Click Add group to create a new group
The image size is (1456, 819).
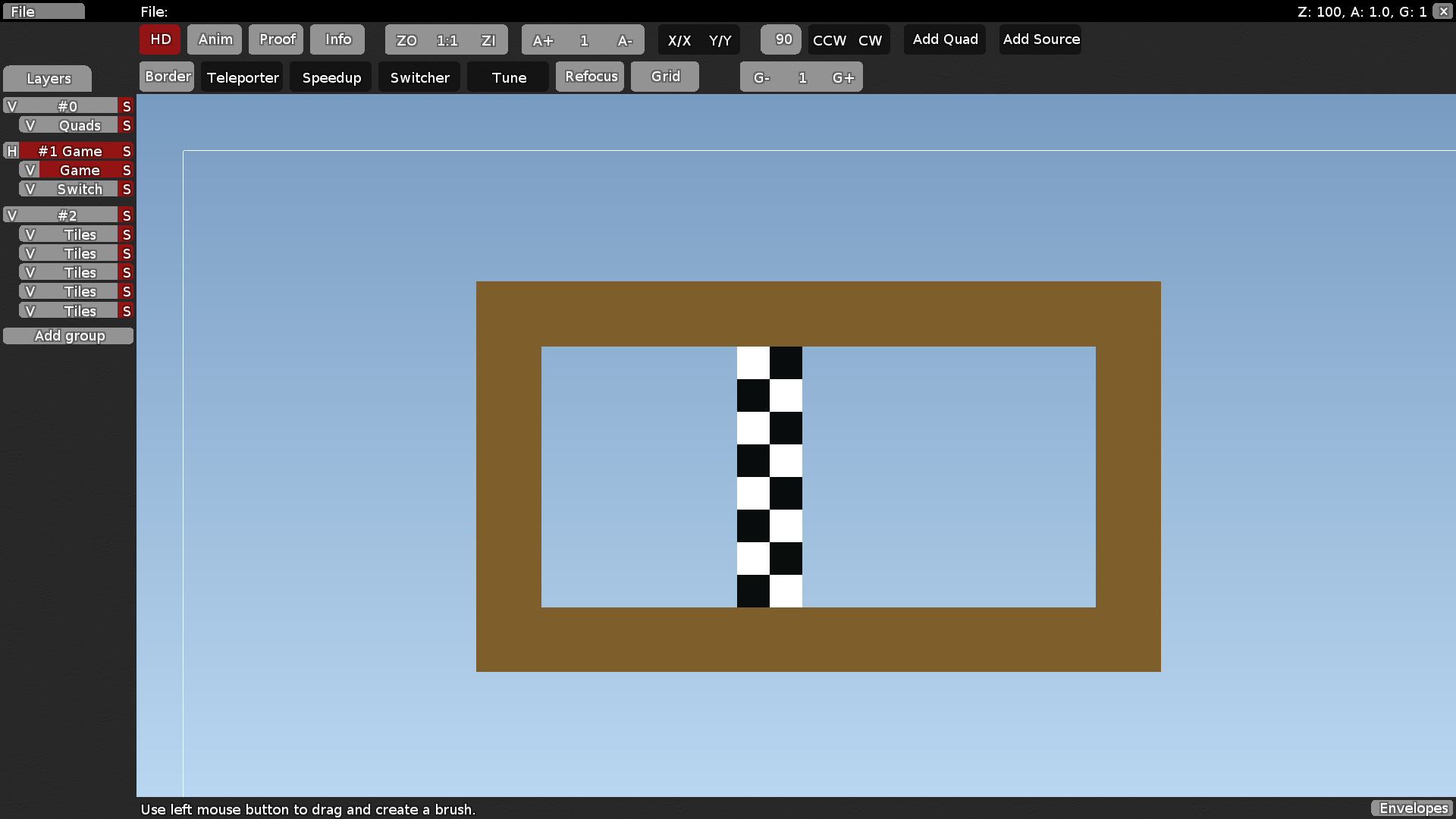click(68, 335)
